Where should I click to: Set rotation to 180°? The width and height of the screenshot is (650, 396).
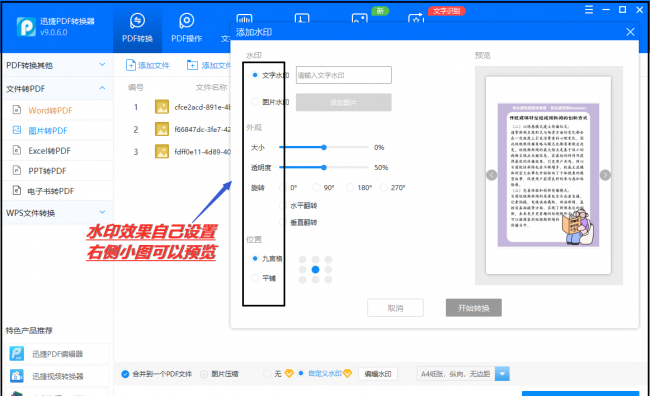350,187
